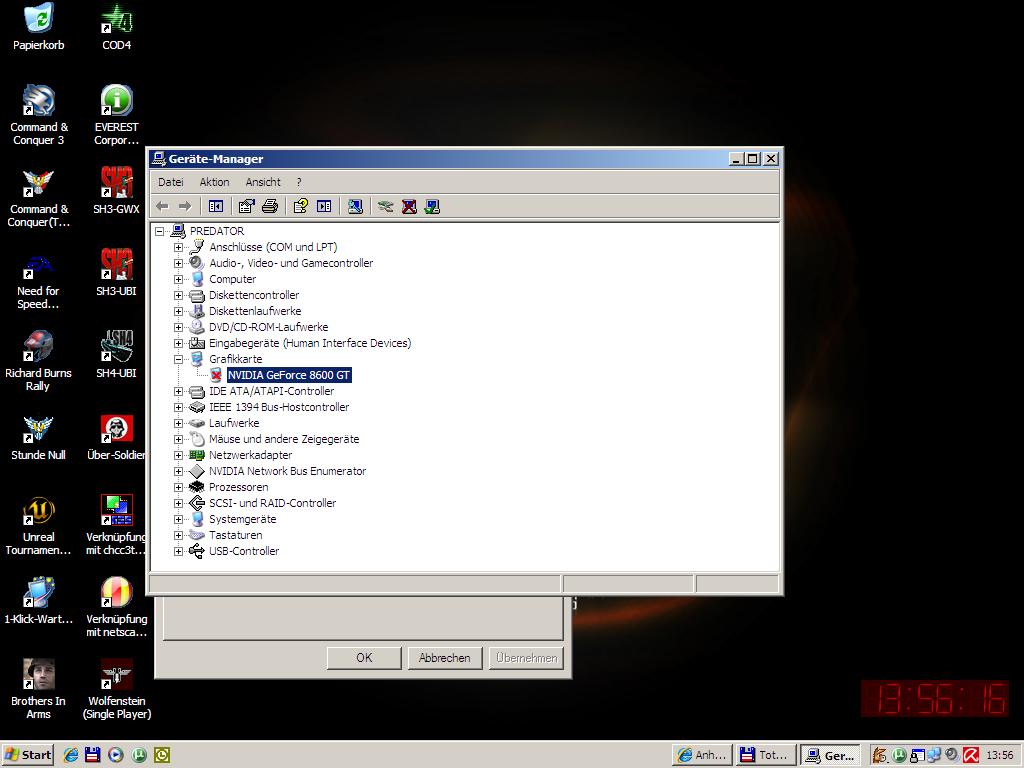Viewport: 1024px width, 768px height.
Task: Launch Internet Explorer from quick launch
Action: 71,755
